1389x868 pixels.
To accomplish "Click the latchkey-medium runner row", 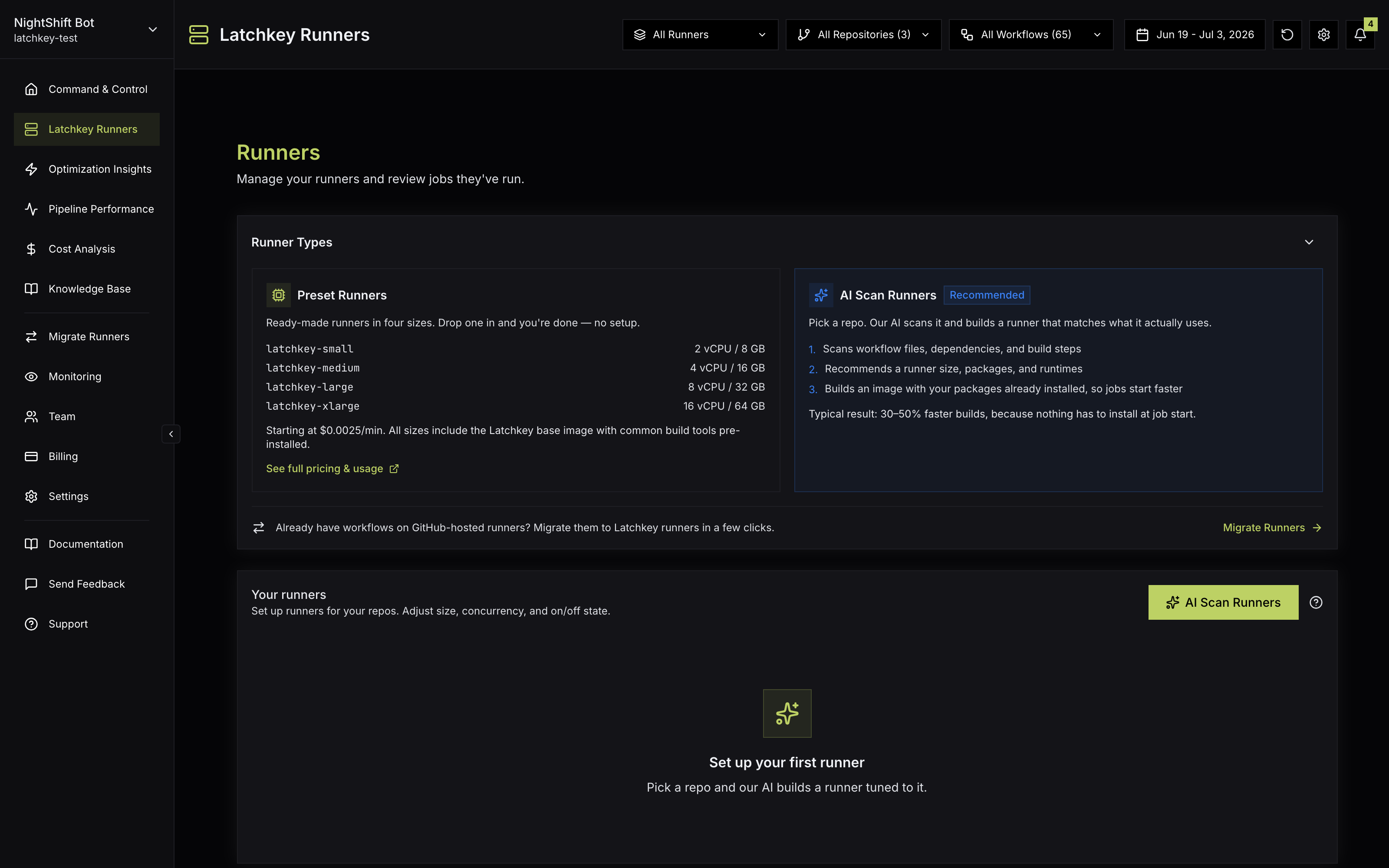I will (515, 368).
